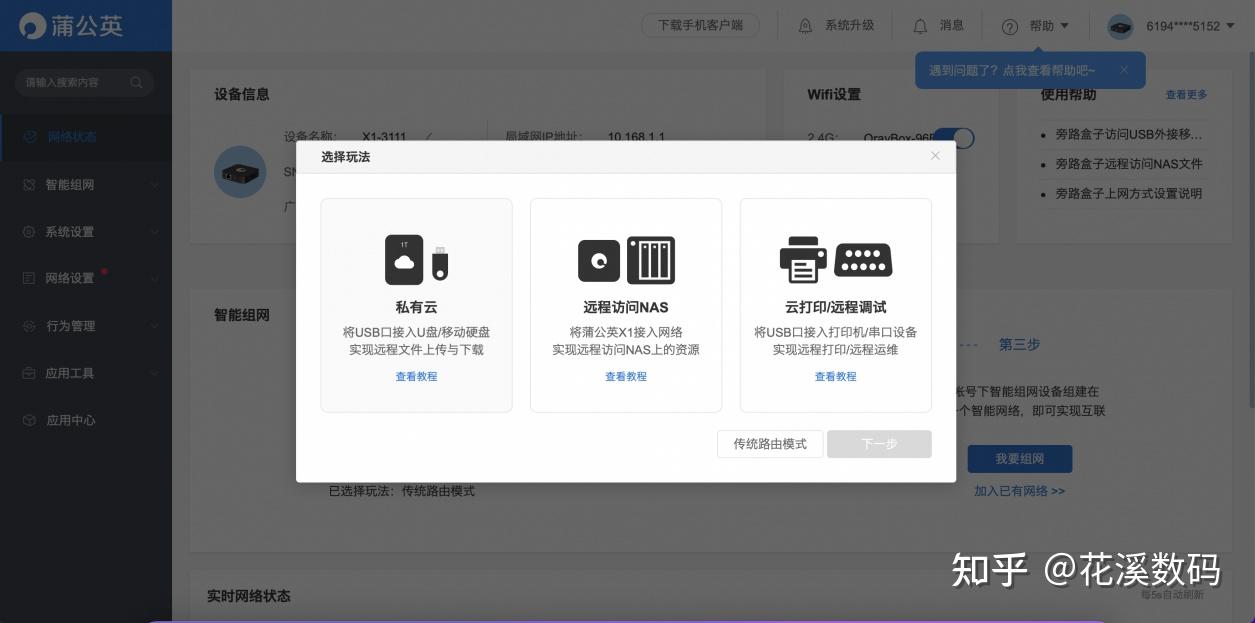Click the 网络状态 sidebar icon

pos(30,137)
